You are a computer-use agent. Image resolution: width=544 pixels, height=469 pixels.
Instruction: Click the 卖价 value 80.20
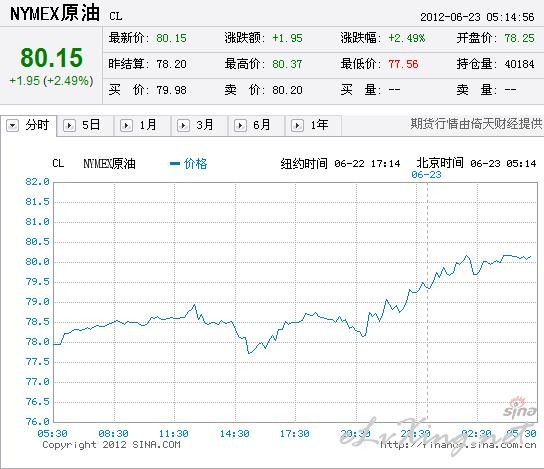(x=287, y=90)
